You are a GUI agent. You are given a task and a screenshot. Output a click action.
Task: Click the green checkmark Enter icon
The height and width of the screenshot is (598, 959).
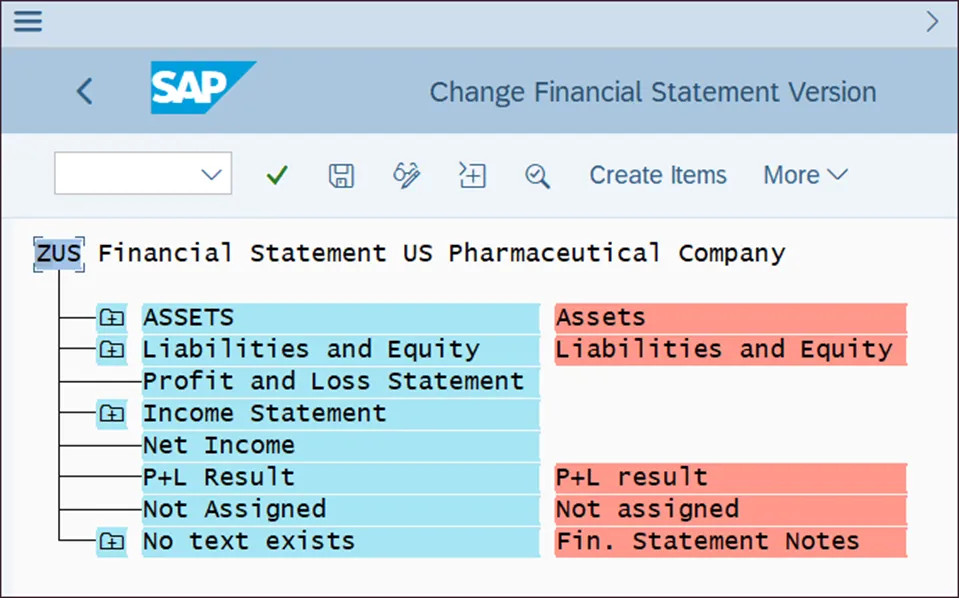click(277, 175)
